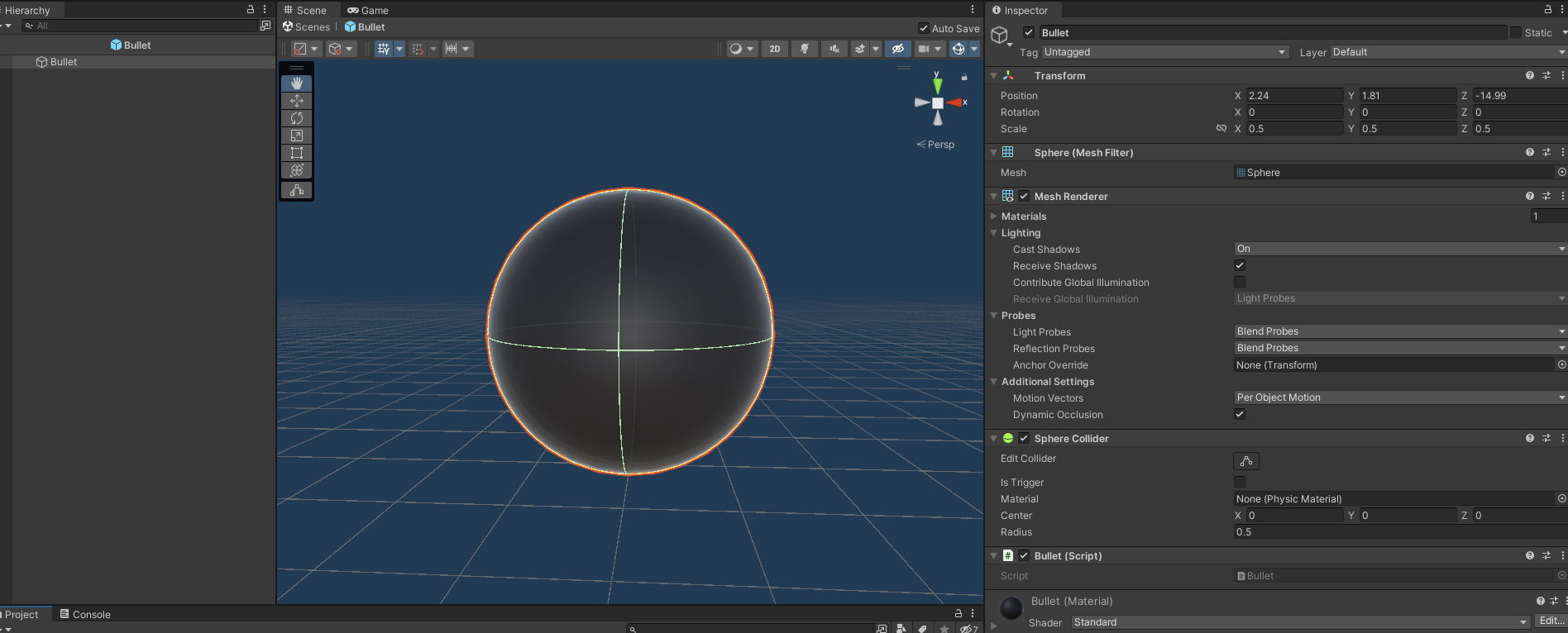Open Sphere Collider preset settings icon
Viewport: 1568px width, 633px height.
coord(1546,438)
